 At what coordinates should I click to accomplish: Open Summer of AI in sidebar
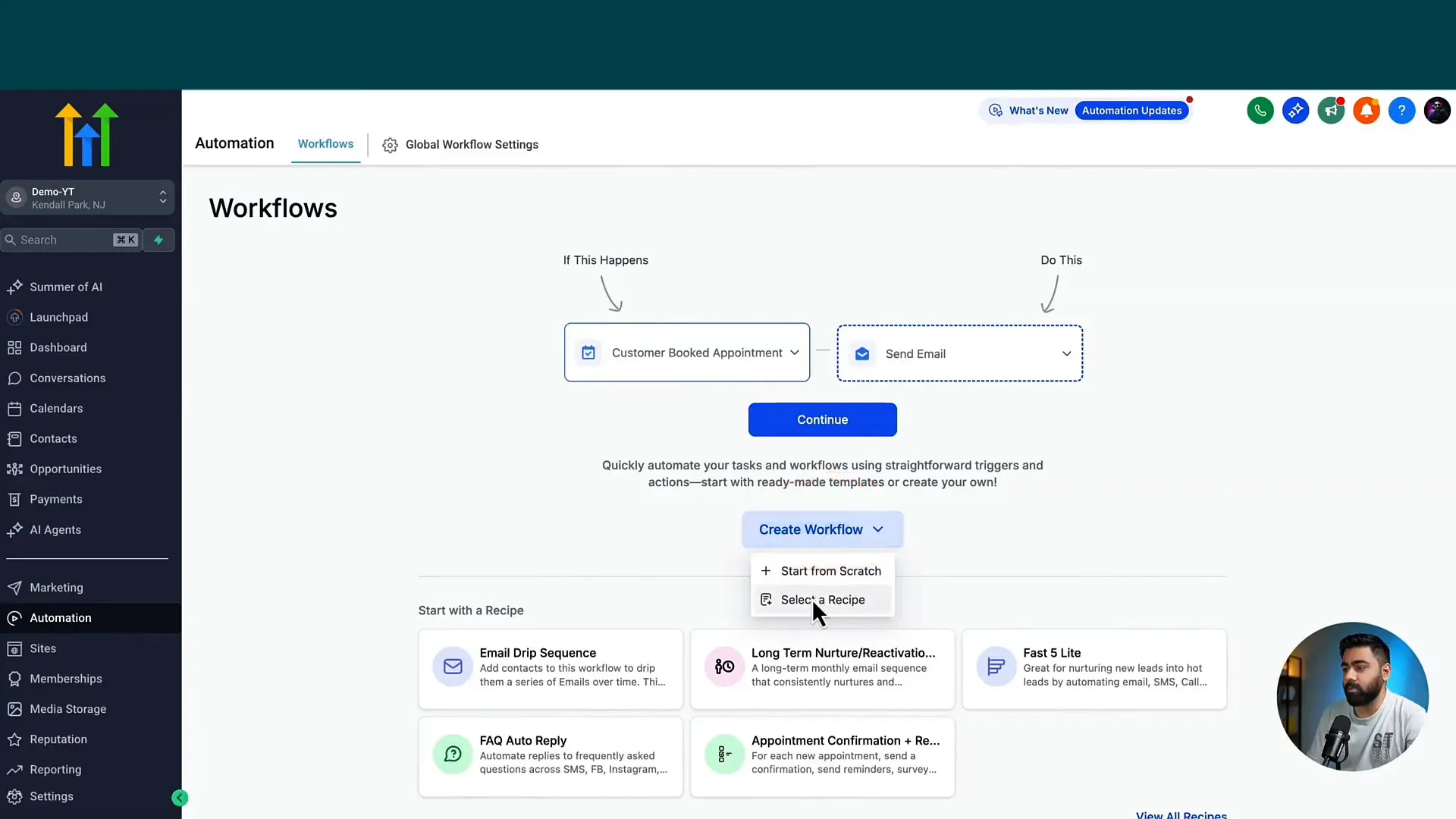66,287
